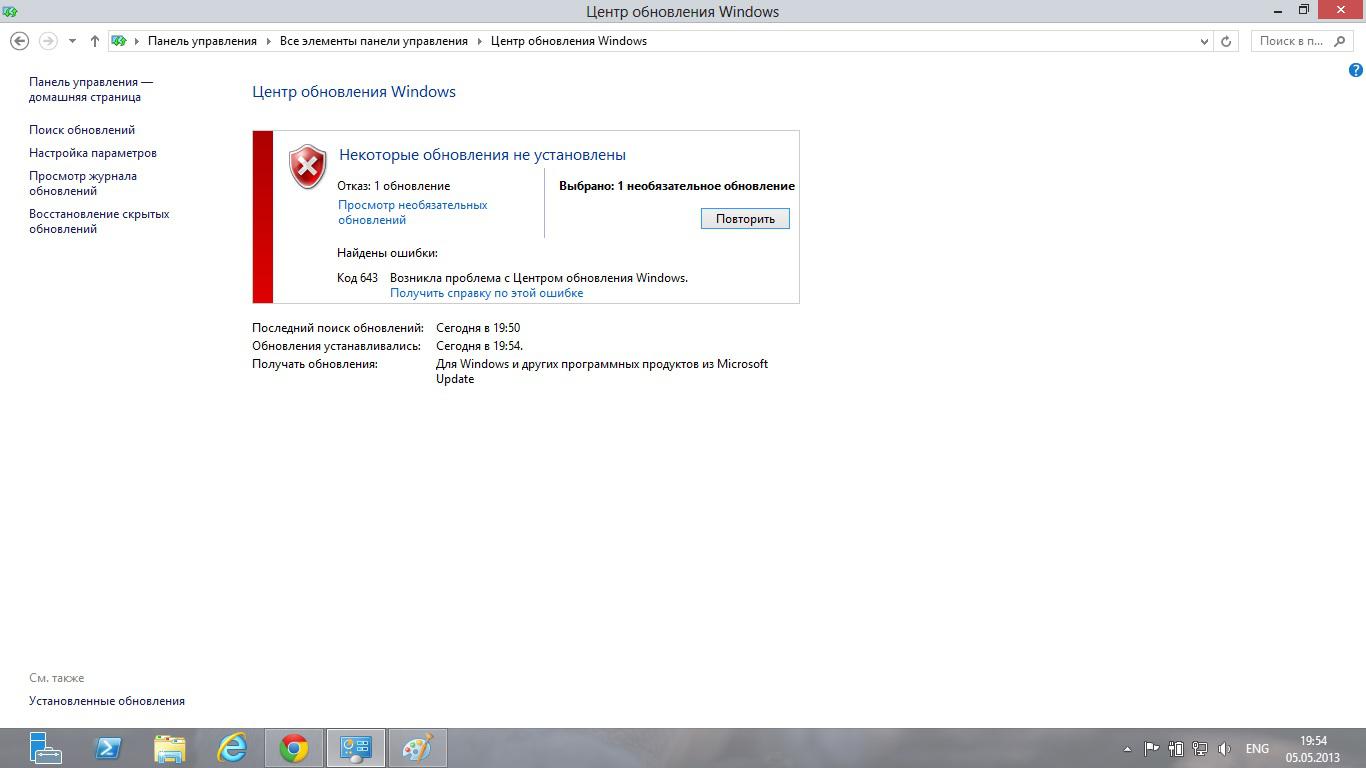The image size is (1366, 768).
Task: Go up one level with Up arrow
Action: point(95,41)
